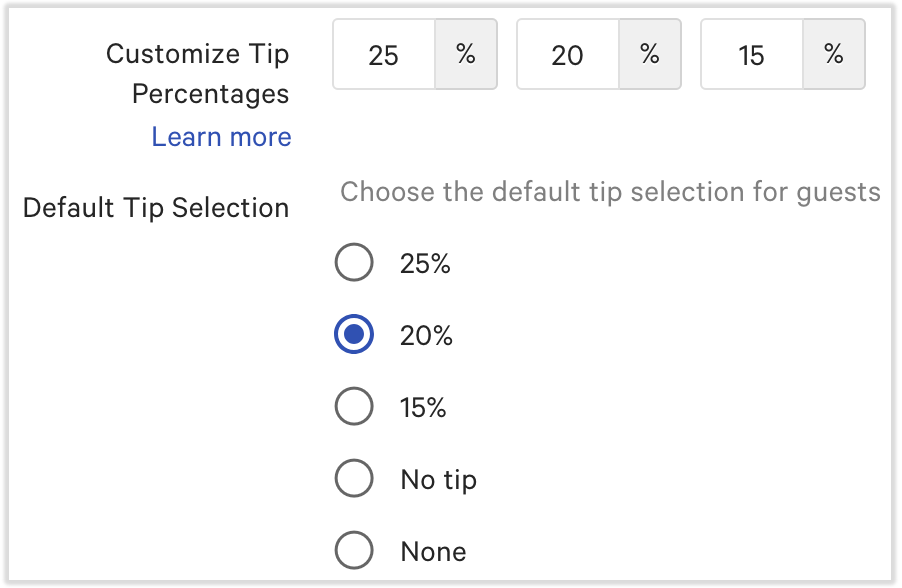Click the 15% option label text
Screen dimensions: 902x588
424,407
